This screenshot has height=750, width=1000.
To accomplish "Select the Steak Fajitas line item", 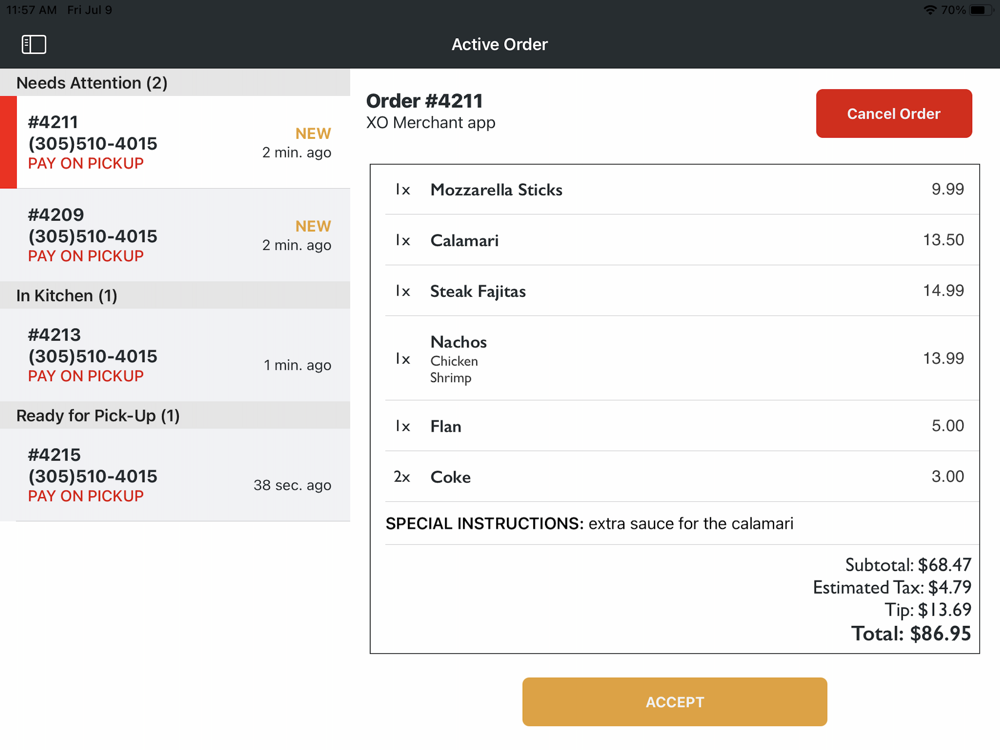I will [x=682, y=291].
